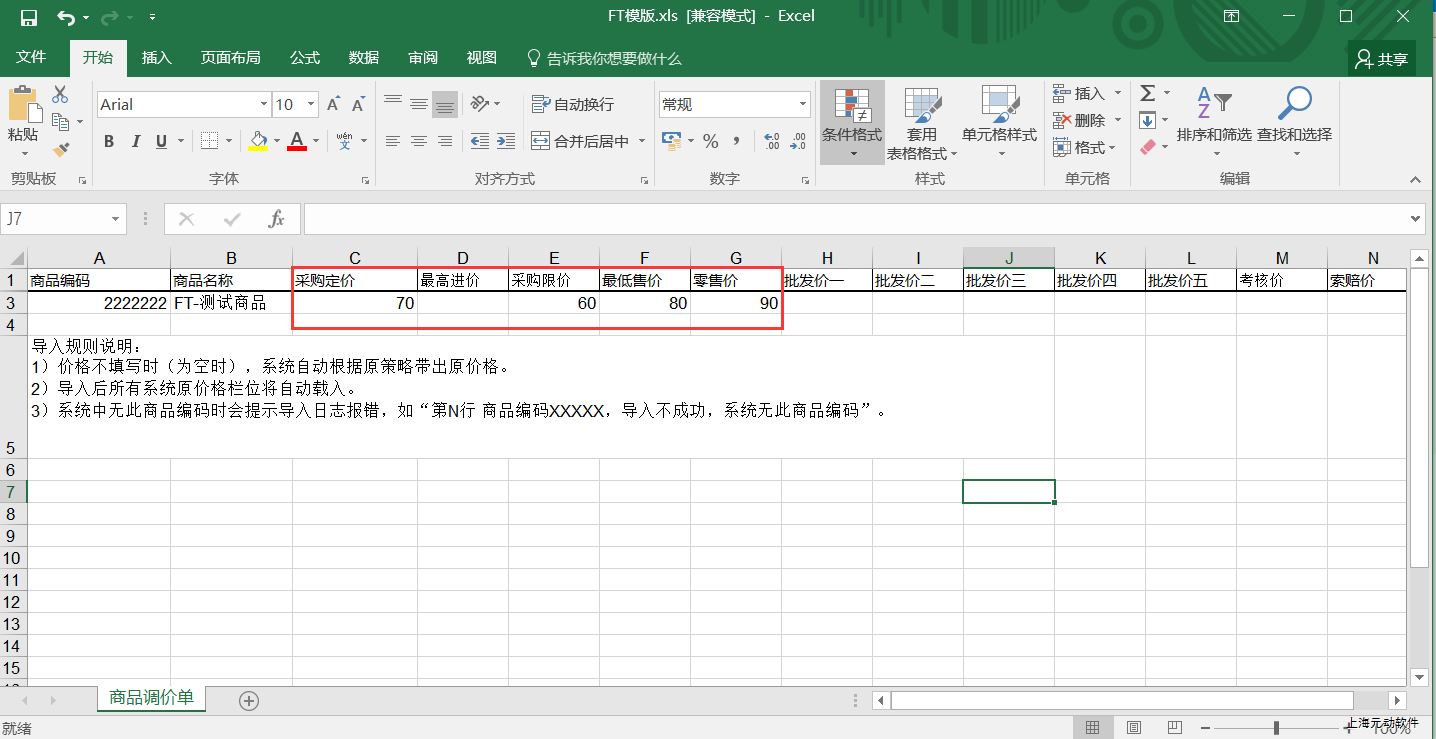
Task: Click the Save icon in title bar
Action: [28, 17]
